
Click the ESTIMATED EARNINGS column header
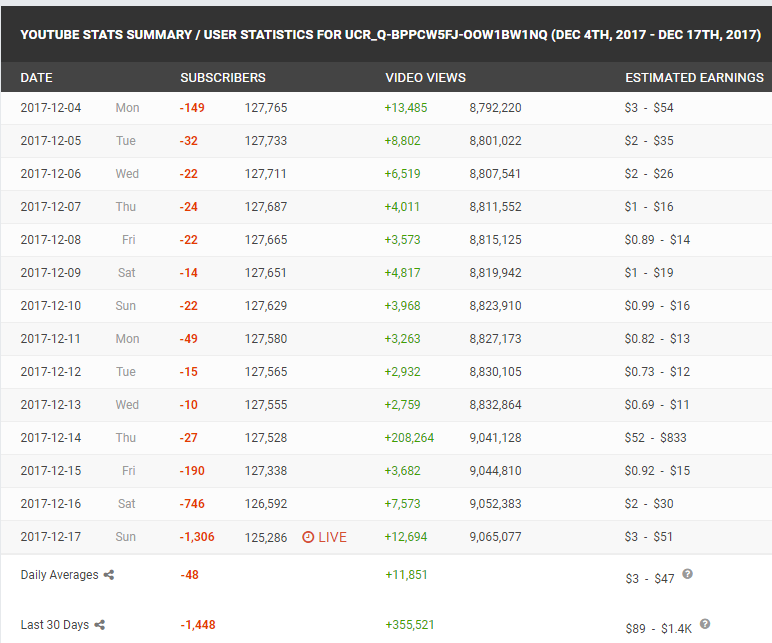pyautogui.click(x=694, y=78)
